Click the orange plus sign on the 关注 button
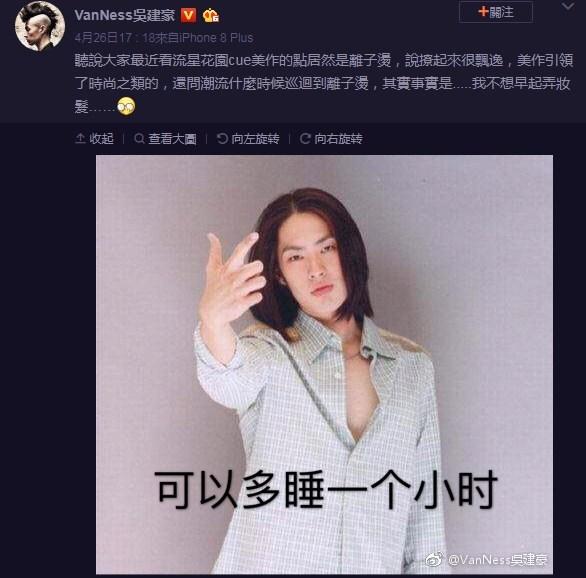 [483, 11]
